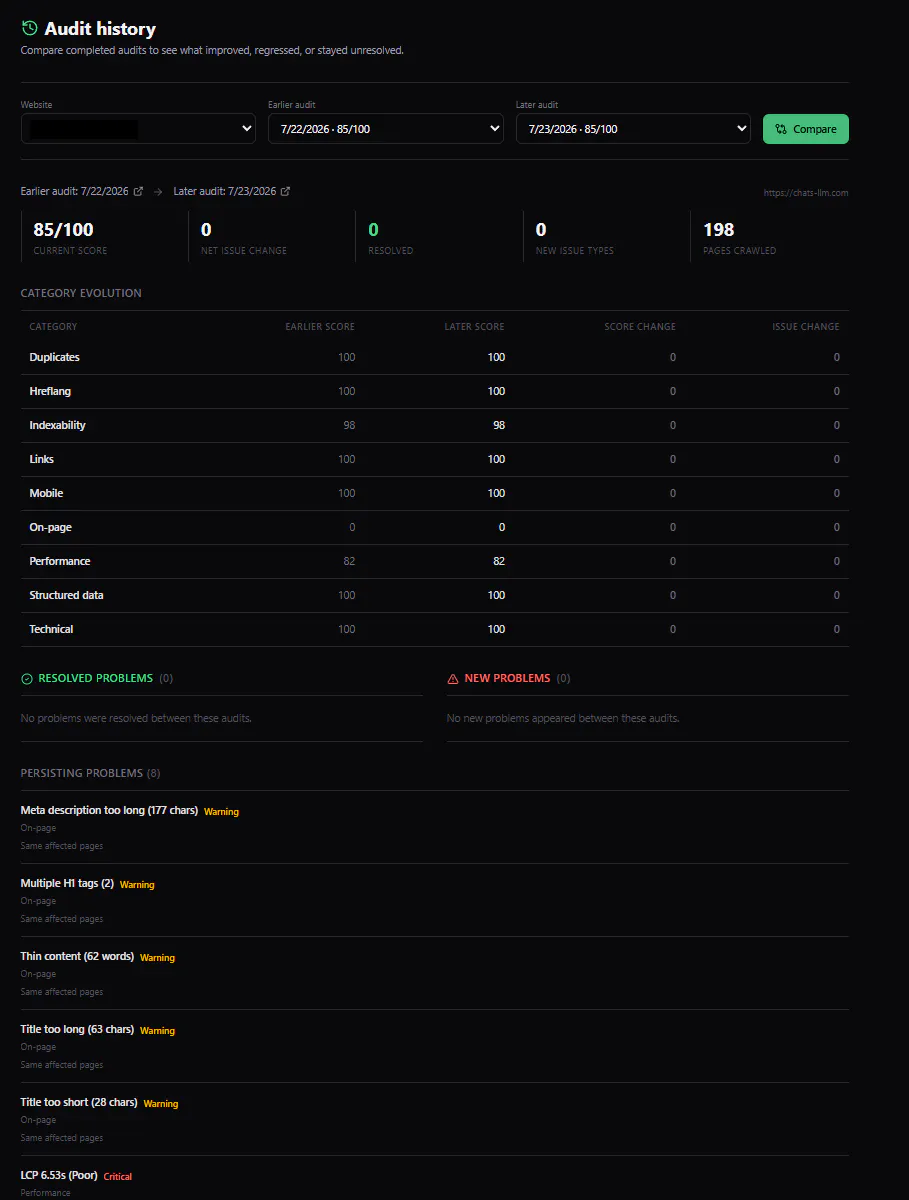Click Warning badge beside Multiple H1 tags
The width and height of the screenshot is (909, 1200).
(137, 885)
